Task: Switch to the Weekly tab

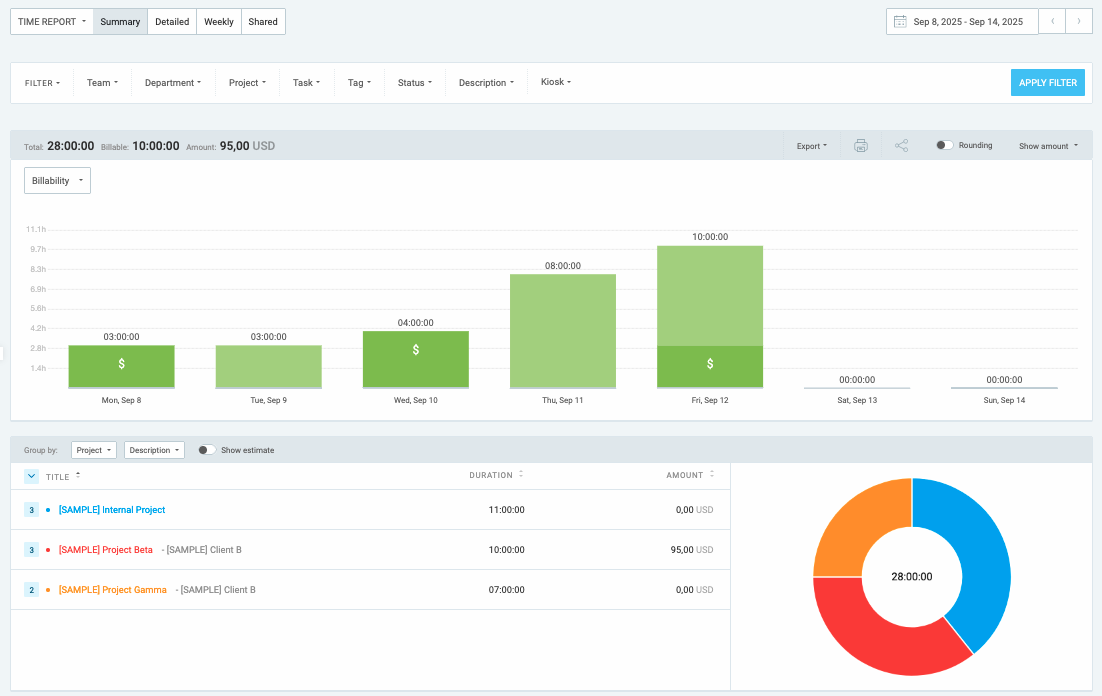Action: (219, 22)
